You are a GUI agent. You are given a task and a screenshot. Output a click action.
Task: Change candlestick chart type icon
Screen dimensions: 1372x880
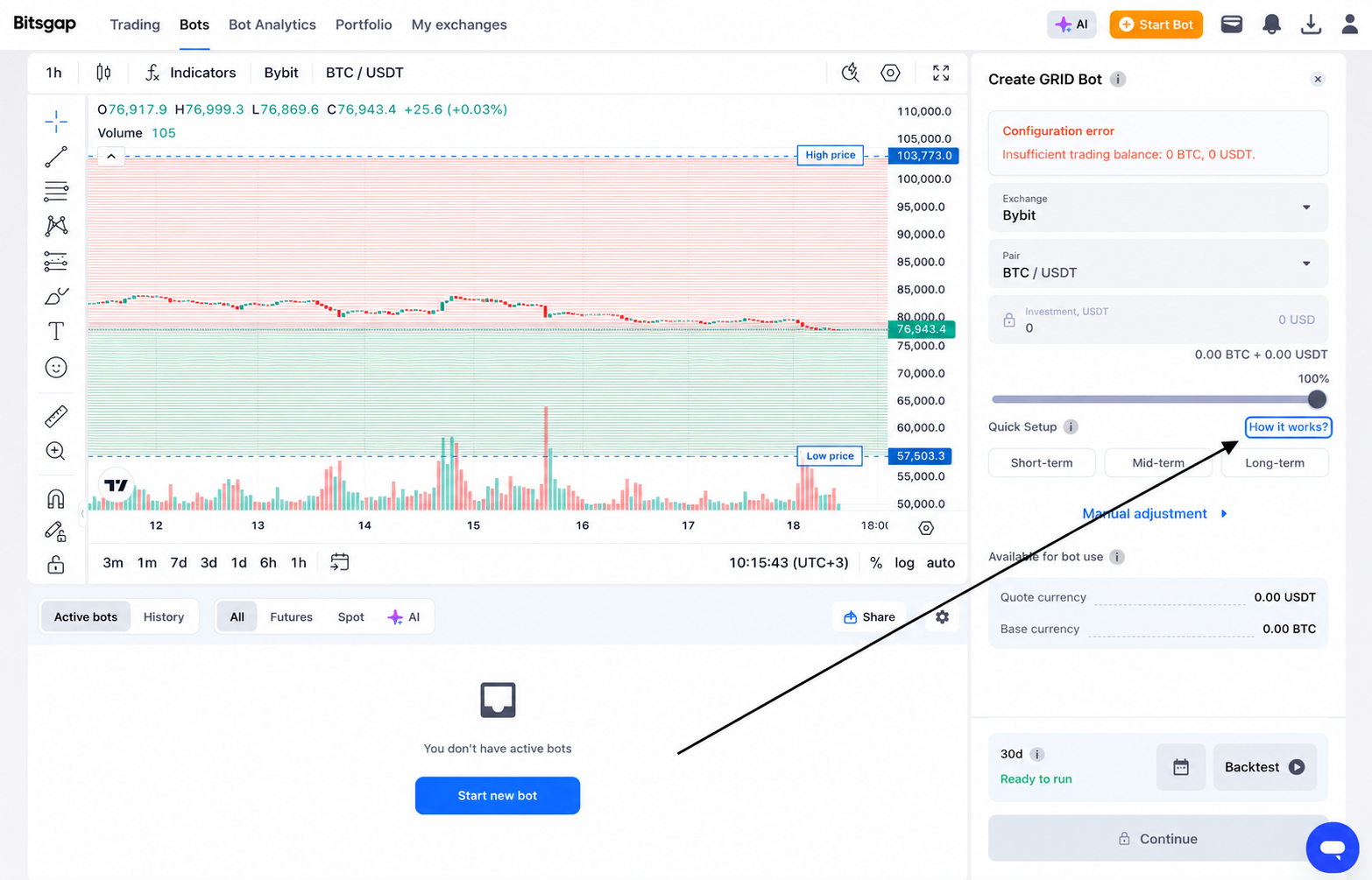pyautogui.click(x=103, y=73)
